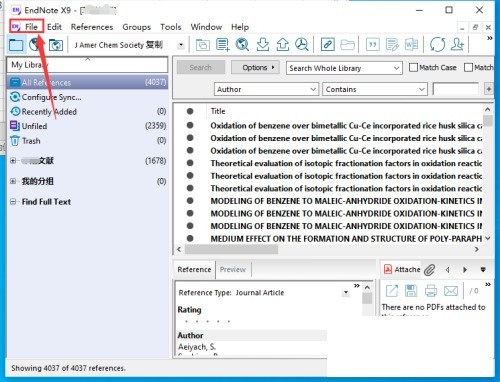Expand the toolbar overflow chevron
The image size is (500, 382).
pyautogui.click(x=489, y=38)
